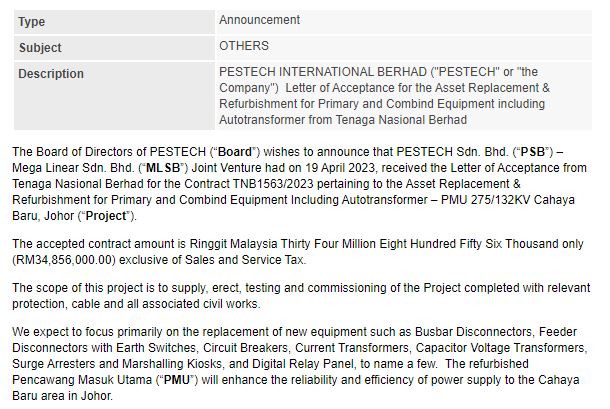Click the bold PSB abbreviation
The image size is (610, 409).
pos(533,152)
